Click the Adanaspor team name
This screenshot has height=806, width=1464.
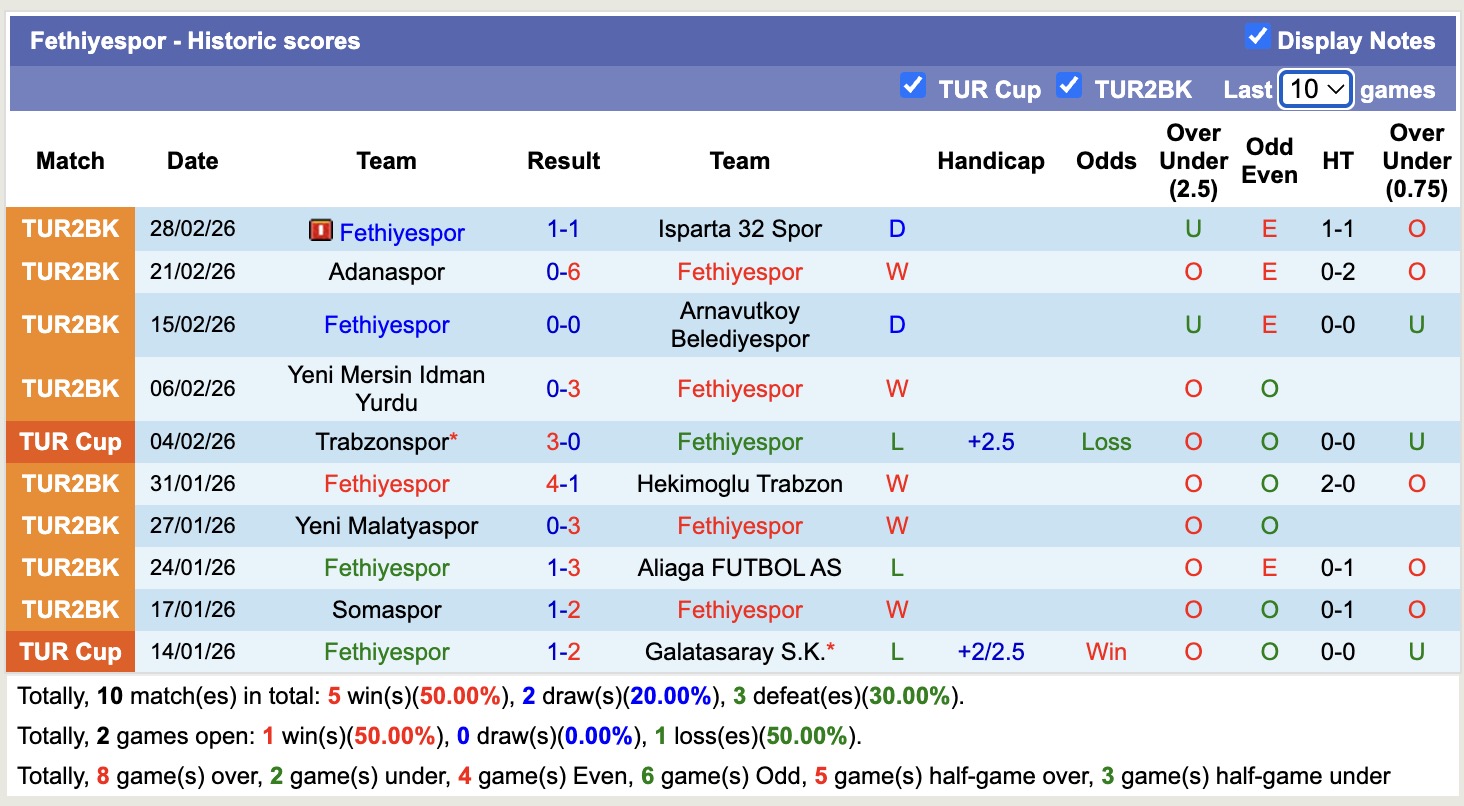pos(386,271)
